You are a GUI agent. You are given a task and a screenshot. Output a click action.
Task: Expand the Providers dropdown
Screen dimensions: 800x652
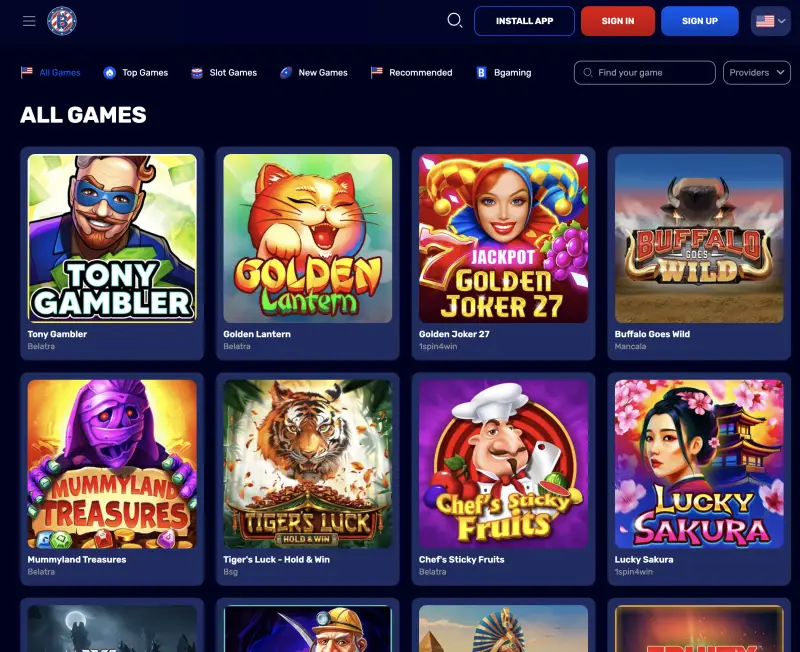(x=757, y=72)
